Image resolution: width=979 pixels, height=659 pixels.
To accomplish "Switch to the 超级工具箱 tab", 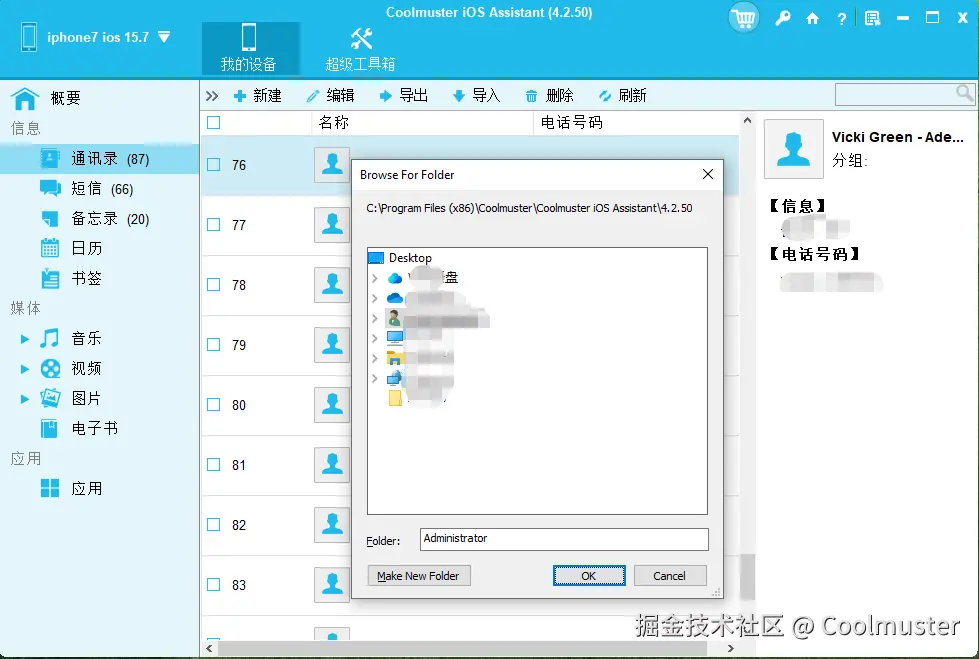I will (x=359, y=47).
